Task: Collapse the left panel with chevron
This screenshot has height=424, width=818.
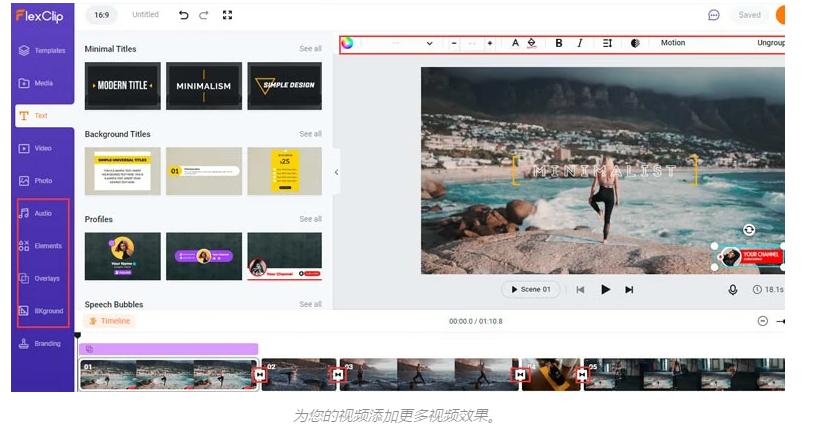Action: 336,172
